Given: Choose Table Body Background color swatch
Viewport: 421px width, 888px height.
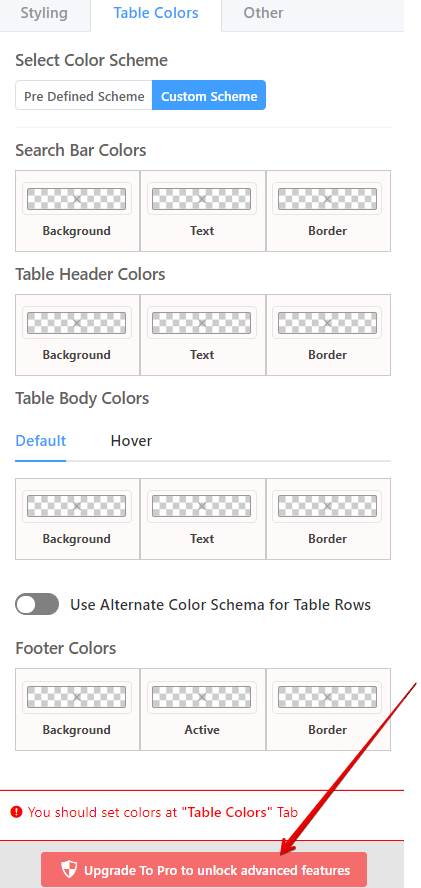Looking at the screenshot, I should pos(76,506).
